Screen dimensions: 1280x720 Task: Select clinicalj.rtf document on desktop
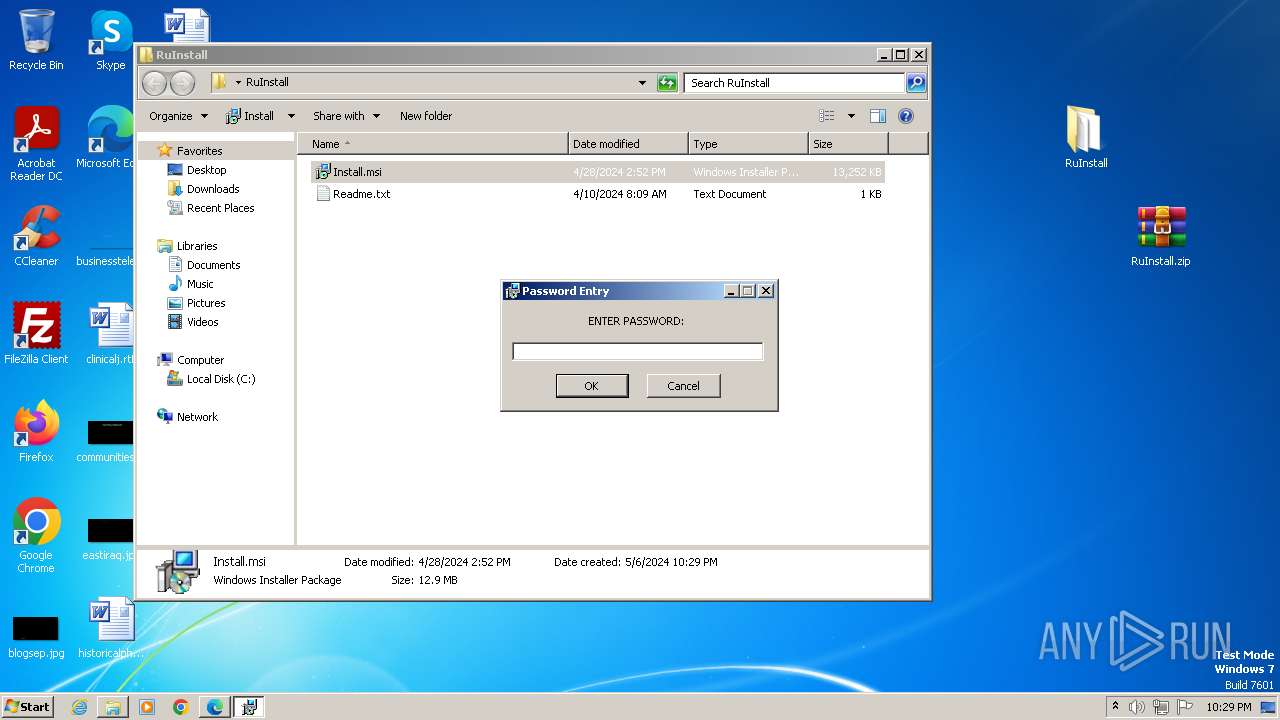(110, 334)
